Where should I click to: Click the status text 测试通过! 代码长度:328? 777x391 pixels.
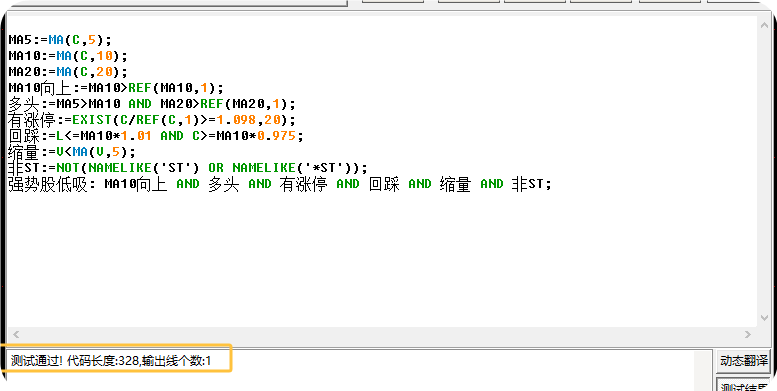coord(74,361)
